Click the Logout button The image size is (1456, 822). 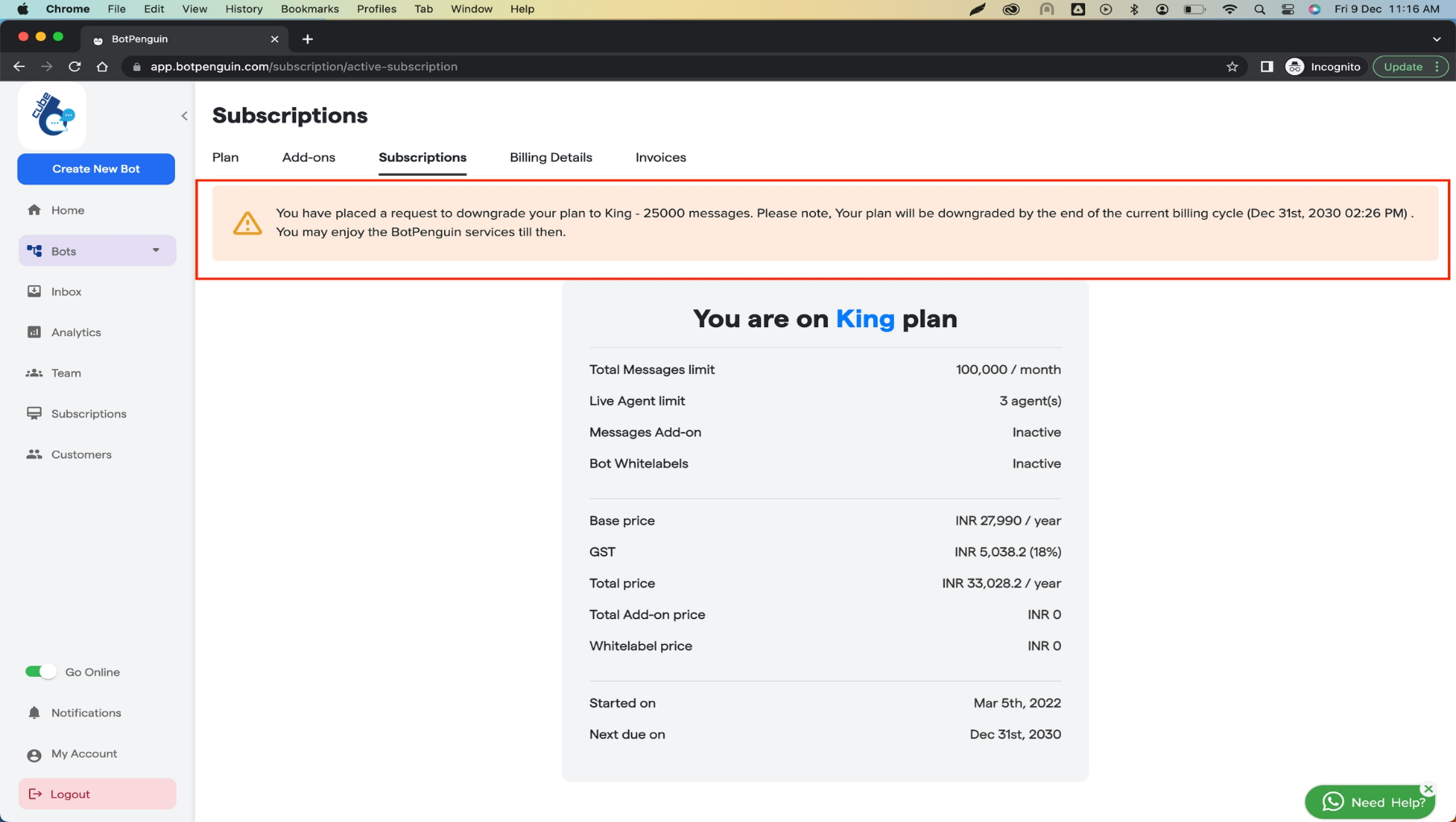[x=97, y=794]
